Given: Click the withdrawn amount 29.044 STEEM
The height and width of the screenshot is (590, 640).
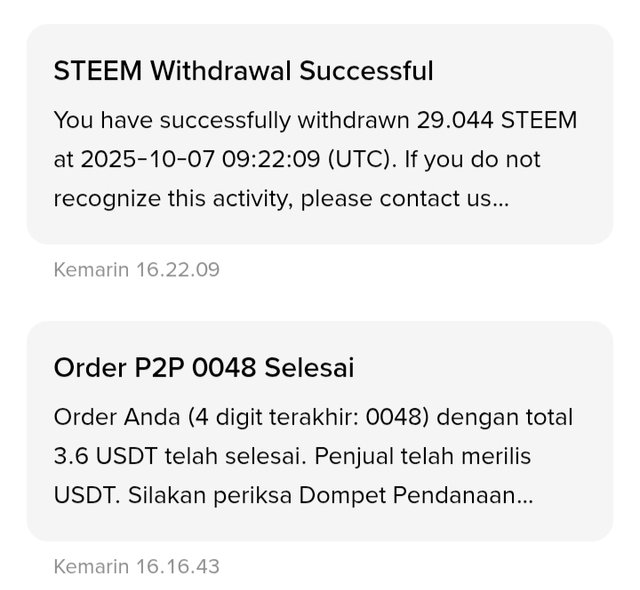Looking at the screenshot, I should click(x=493, y=121).
